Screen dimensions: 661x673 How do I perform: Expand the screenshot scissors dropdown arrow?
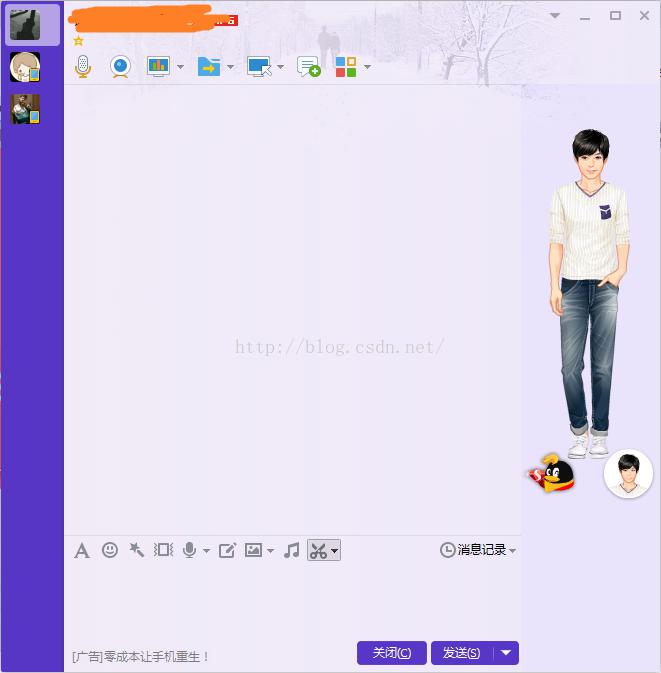(x=335, y=551)
